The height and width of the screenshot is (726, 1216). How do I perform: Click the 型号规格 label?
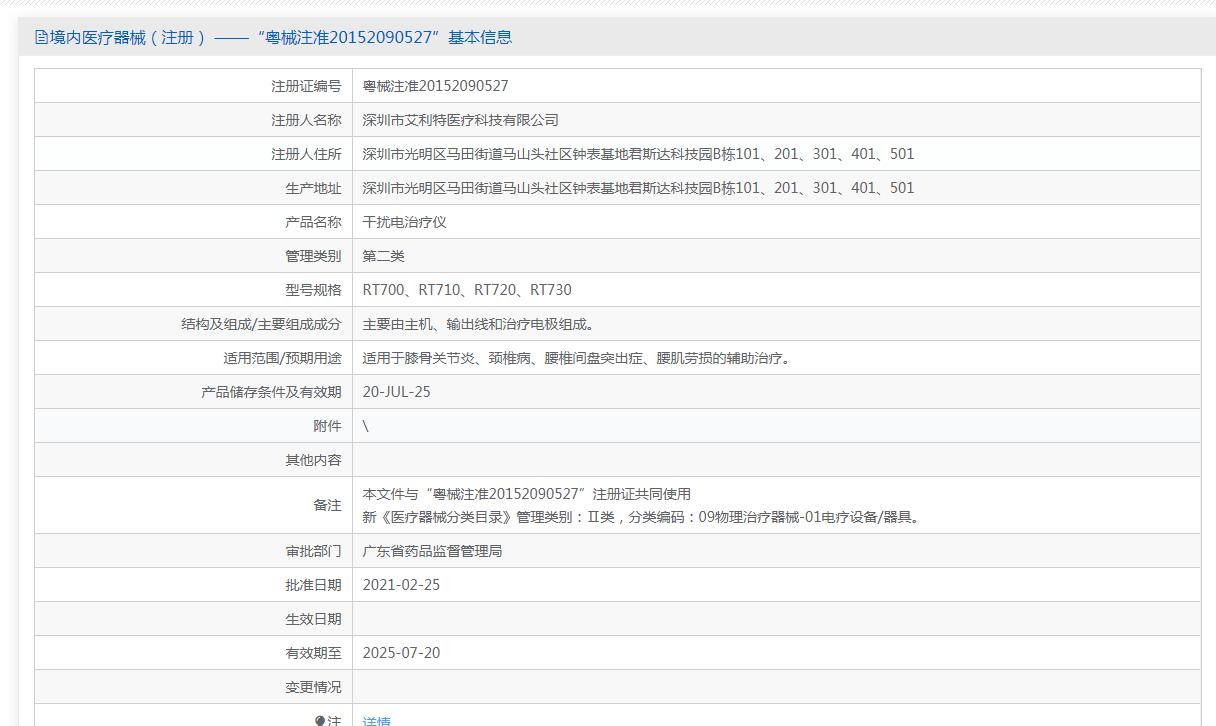(313, 290)
